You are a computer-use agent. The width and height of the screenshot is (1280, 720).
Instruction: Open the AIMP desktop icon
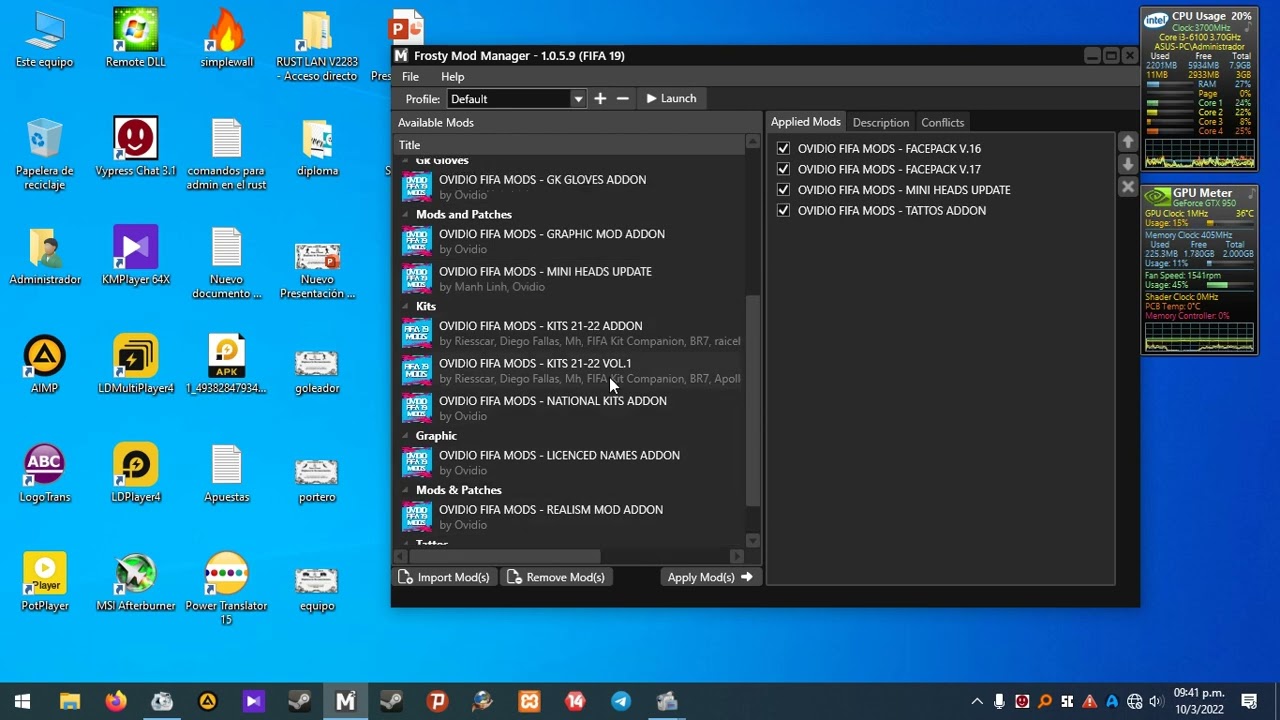(x=44, y=365)
